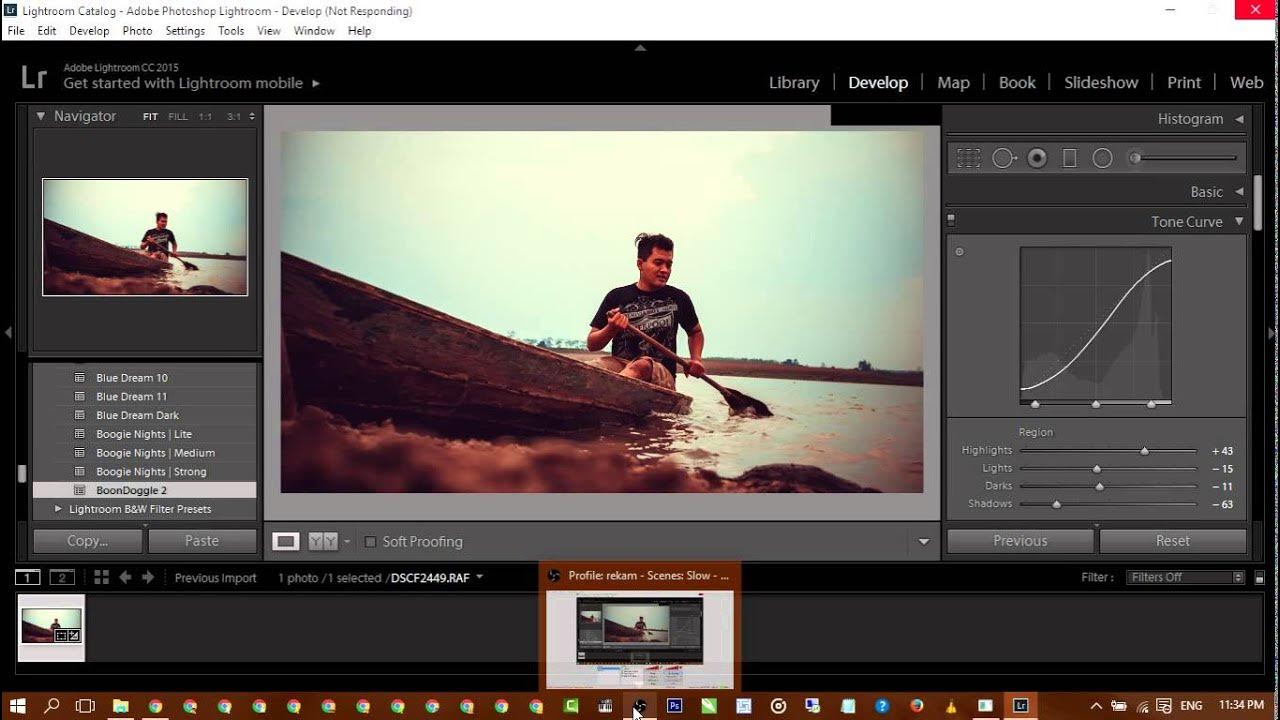Open Navigator zoom ratio menu arrows

click(x=252, y=117)
